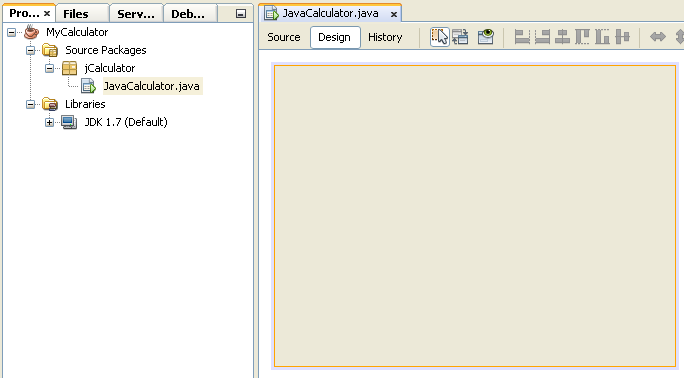The image size is (684, 378).
Task: Click the JDK 1.7 computer icon
Action: tap(69, 123)
